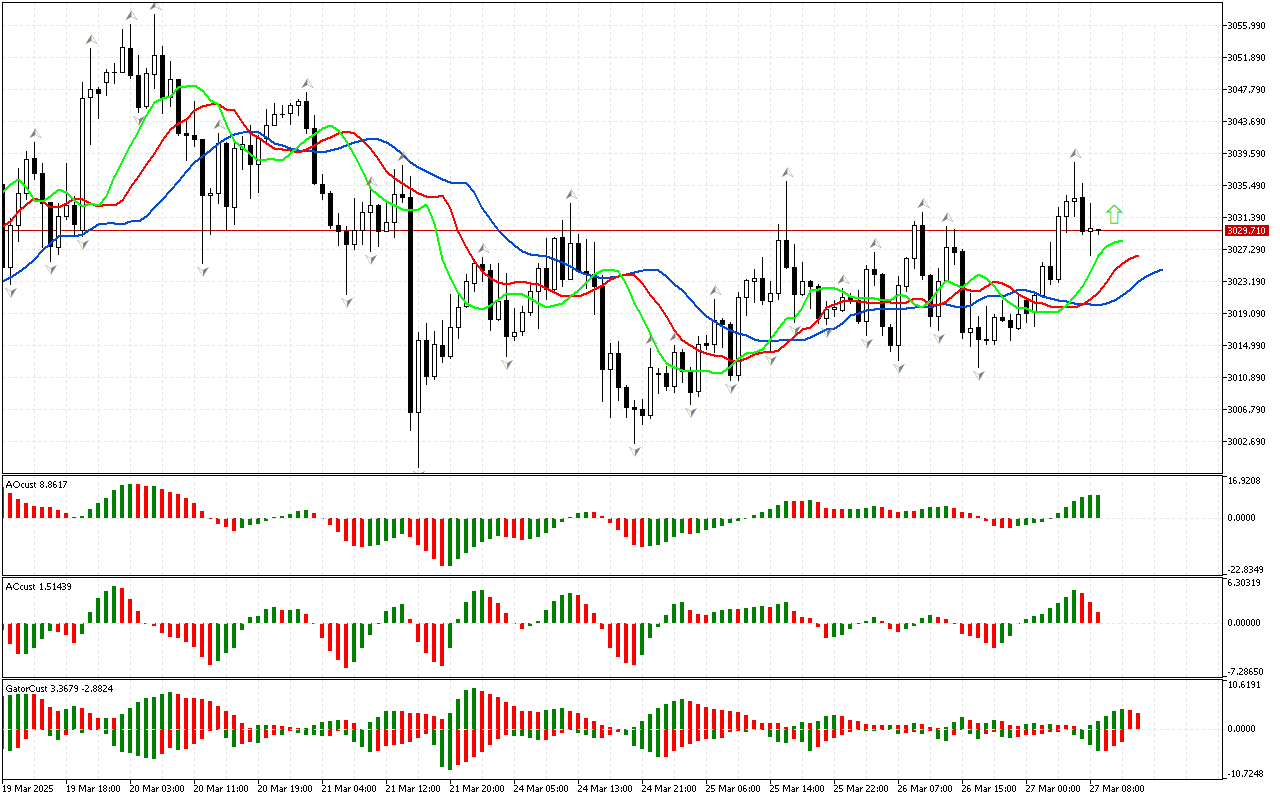
Task: Click the 21 Mar 12:00 time label
Action: 414,789
